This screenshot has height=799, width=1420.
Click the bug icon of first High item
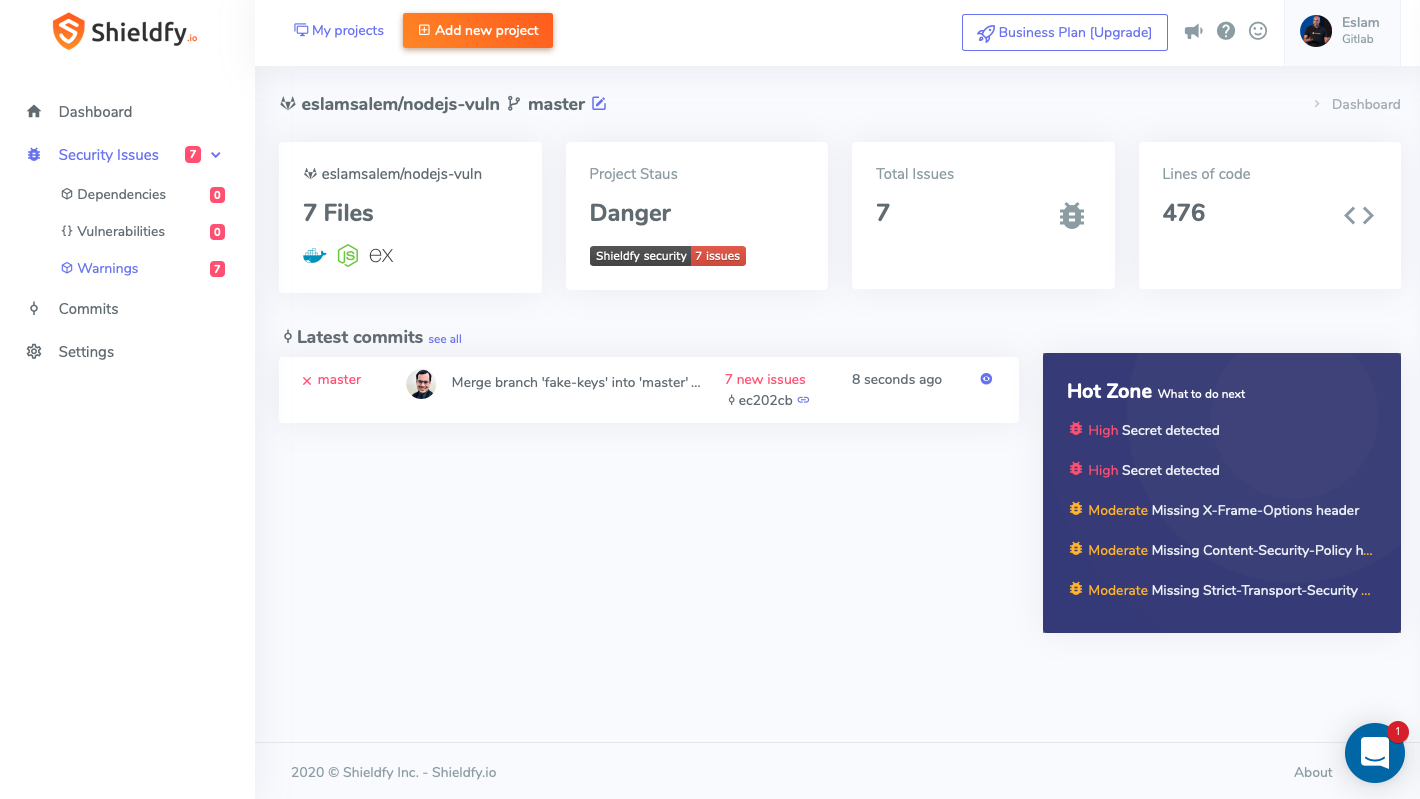coord(1076,429)
